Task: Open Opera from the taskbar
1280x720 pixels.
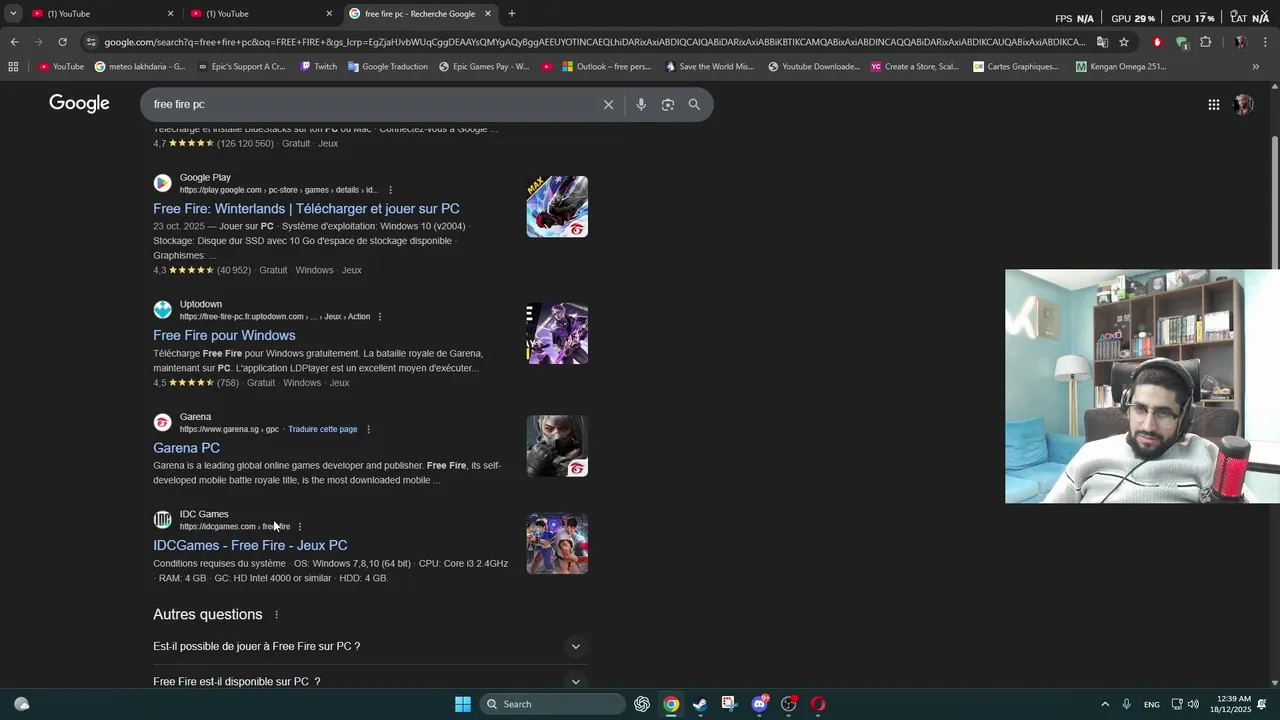Action: pos(818,704)
